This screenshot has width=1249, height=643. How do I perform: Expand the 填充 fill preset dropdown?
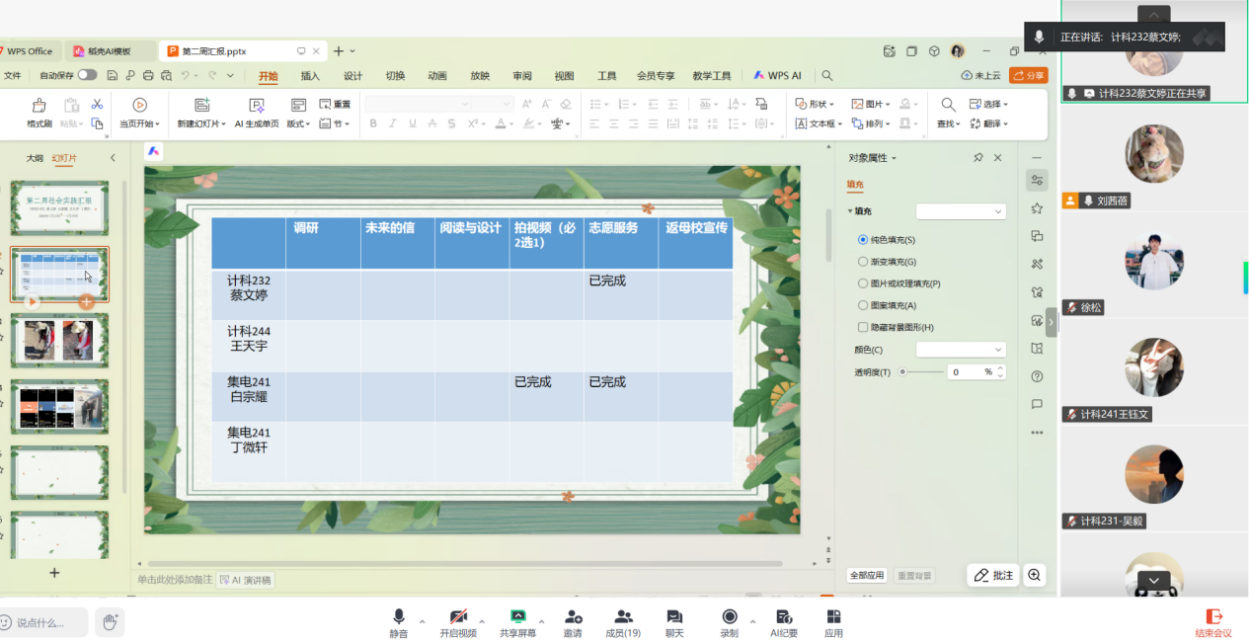coord(960,212)
